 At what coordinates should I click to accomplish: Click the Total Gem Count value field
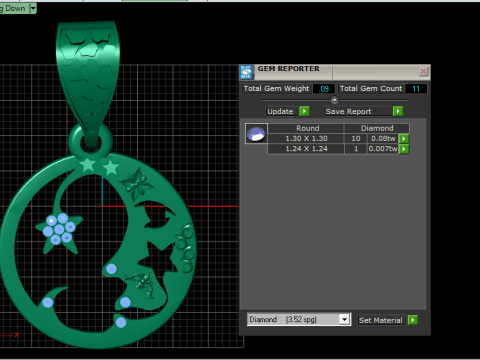[x=416, y=89]
